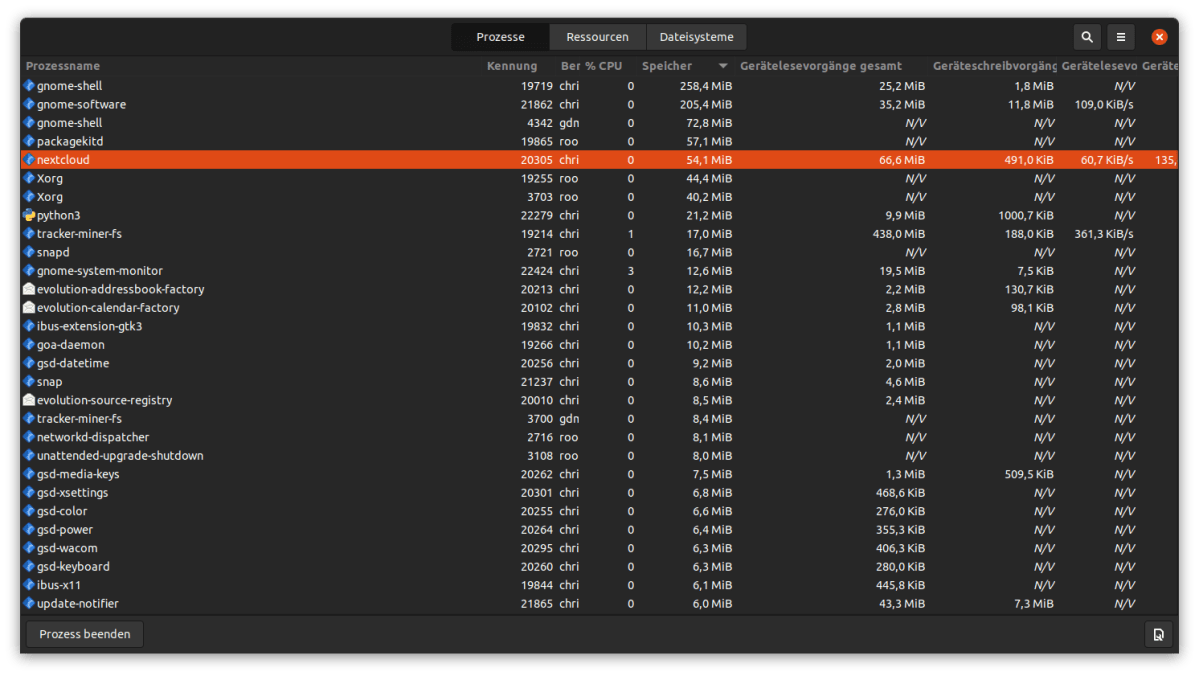The width and height of the screenshot is (1199, 676).
Task: Select tracker-miner-fs process with PID 3700
Action: point(600,419)
